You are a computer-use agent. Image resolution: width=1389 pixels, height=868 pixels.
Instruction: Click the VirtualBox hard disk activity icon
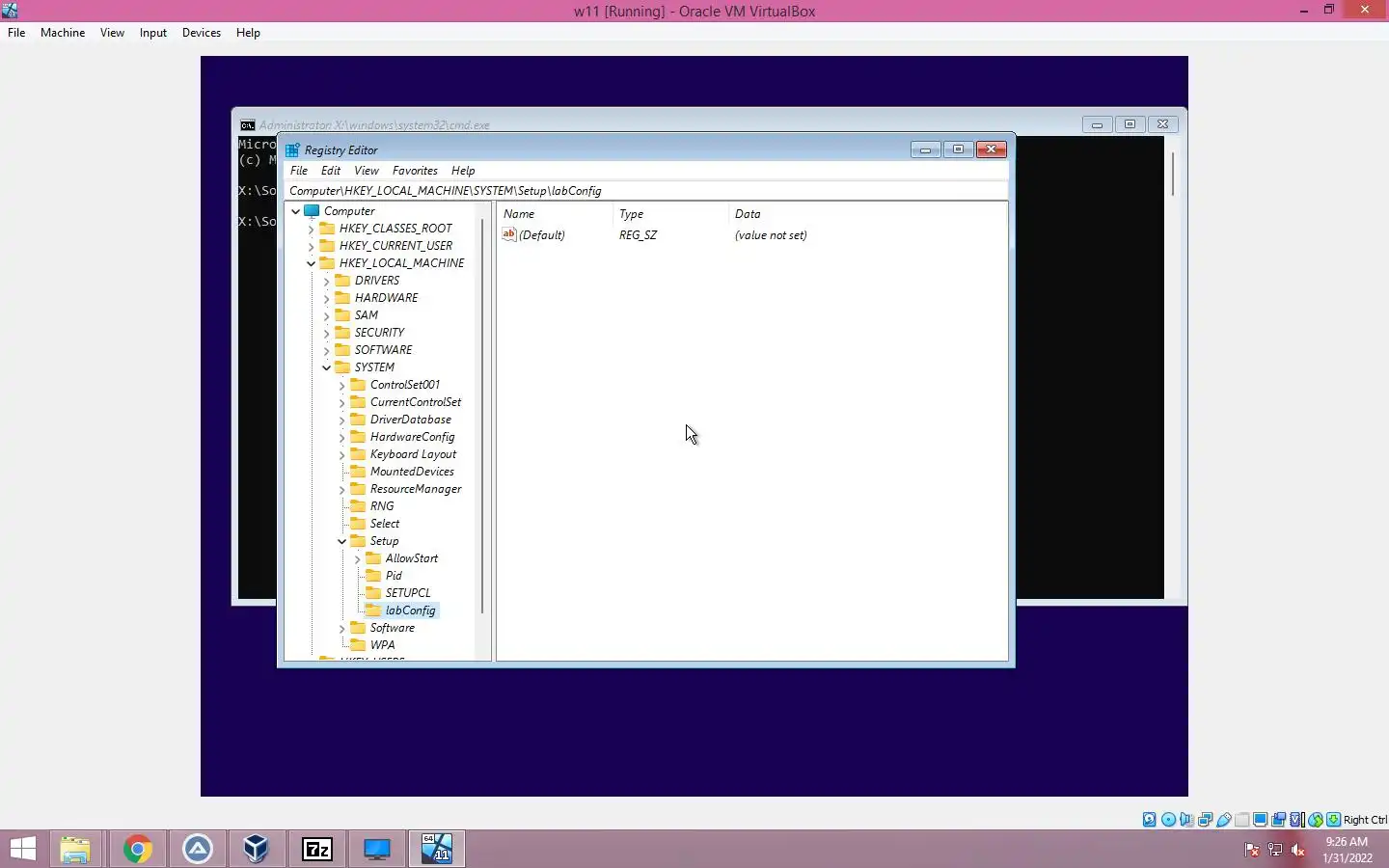point(1150,820)
